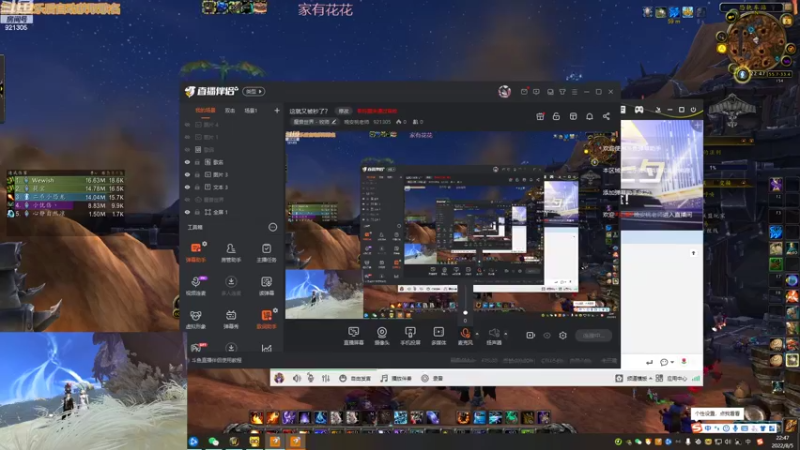Click the greyed live status button
The height and width of the screenshot is (450, 800).
pyautogui.click(x=594, y=335)
